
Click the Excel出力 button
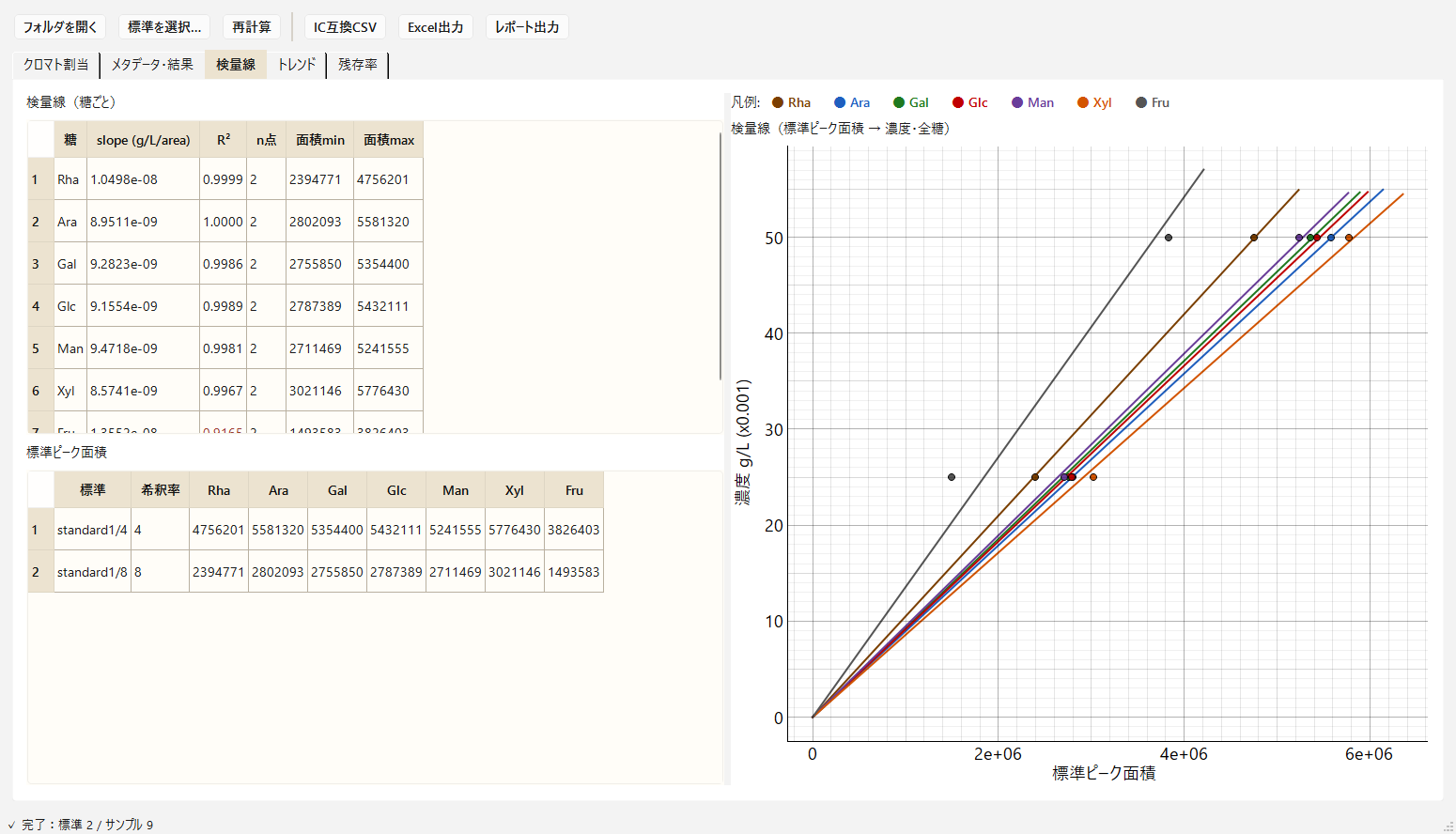tap(436, 27)
